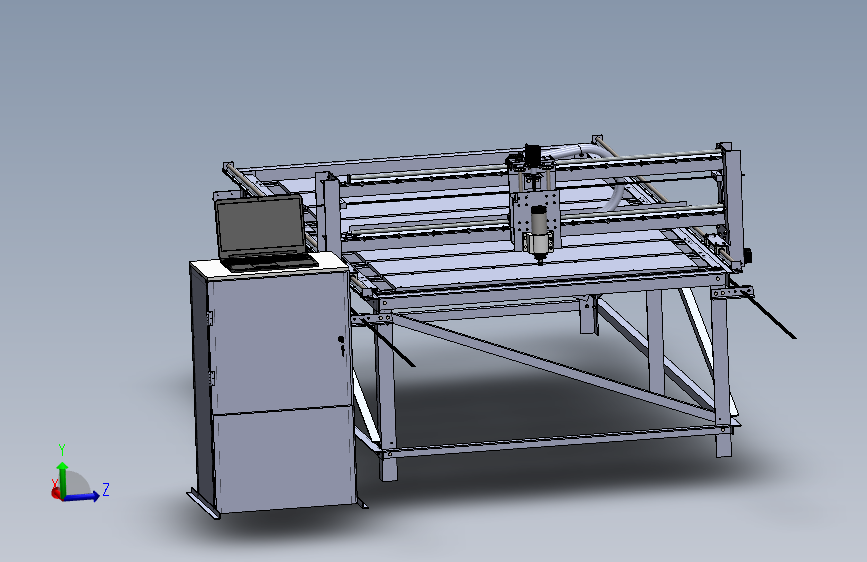This screenshot has width=867, height=562.
Task: Click the door lock handle on the cabinet
Action: (342, 346)
